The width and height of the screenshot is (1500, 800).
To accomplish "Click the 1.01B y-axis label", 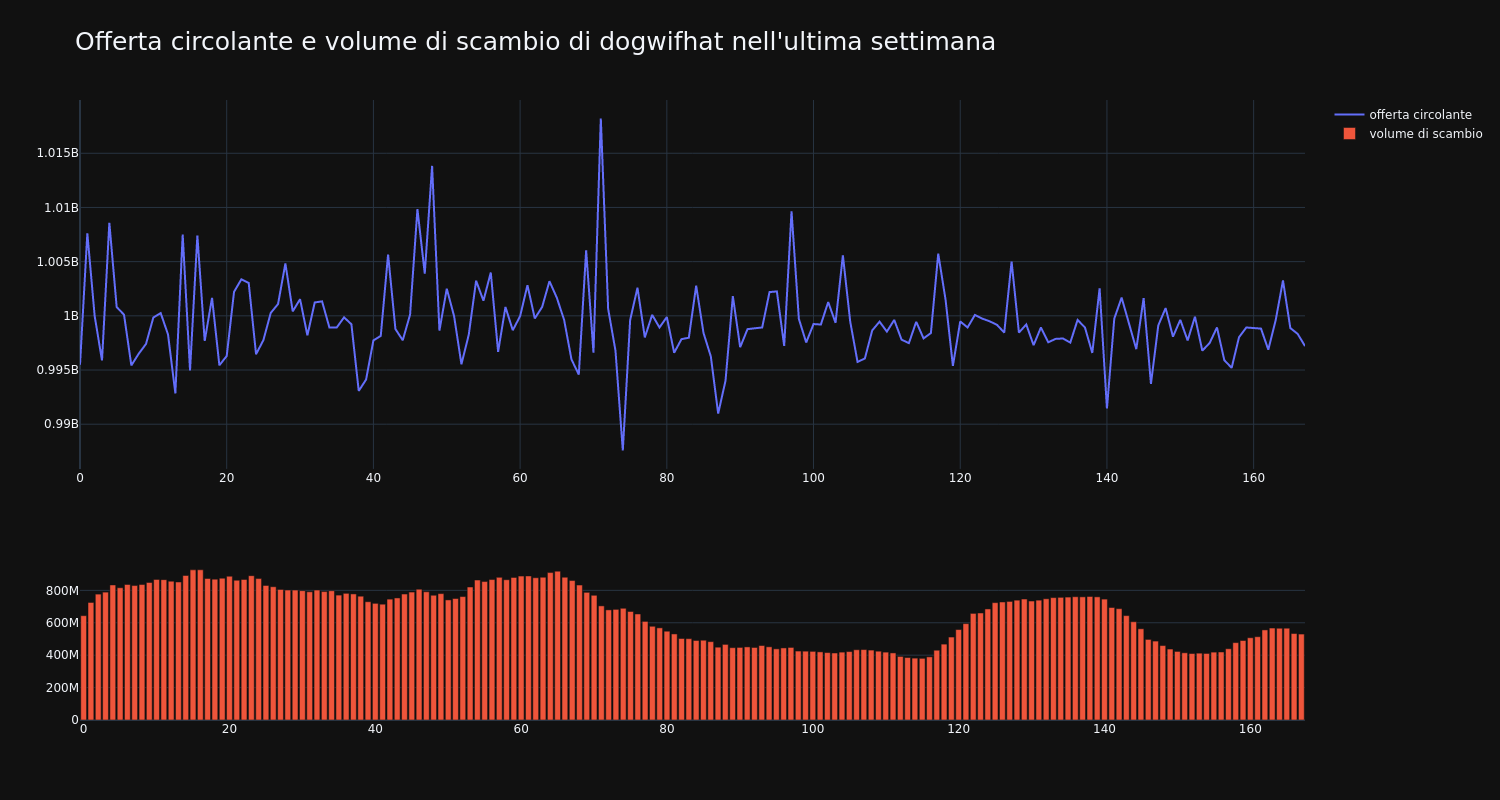I will click(x=61, y=208).
